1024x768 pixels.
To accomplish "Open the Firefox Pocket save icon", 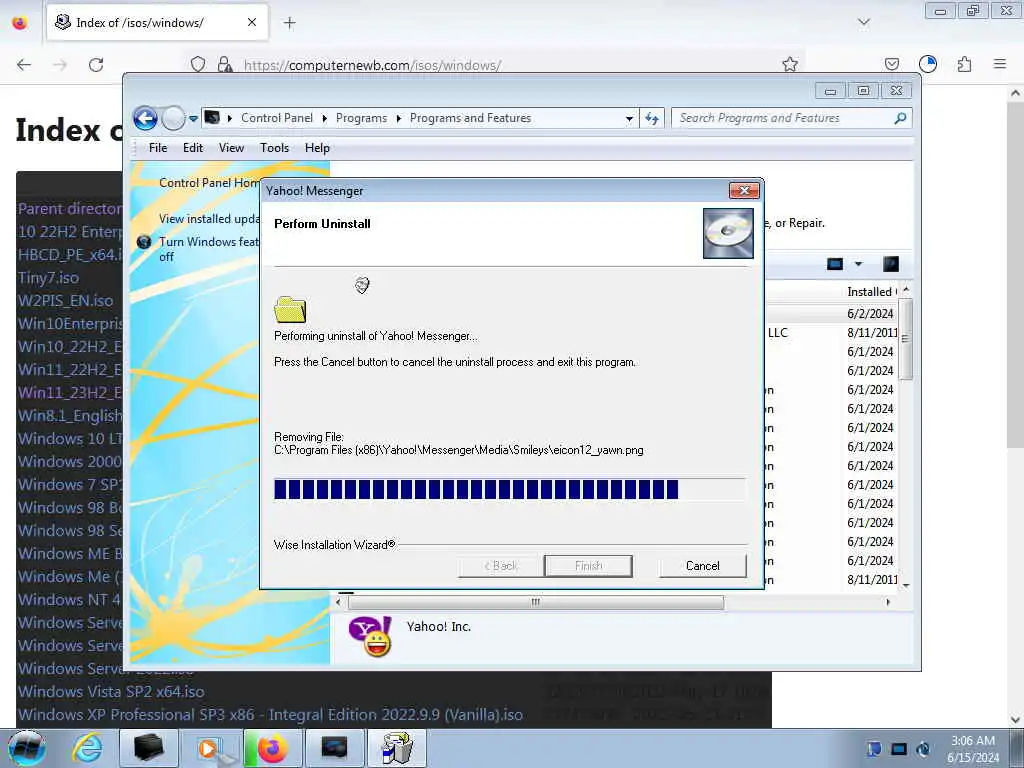I will 891,64.
